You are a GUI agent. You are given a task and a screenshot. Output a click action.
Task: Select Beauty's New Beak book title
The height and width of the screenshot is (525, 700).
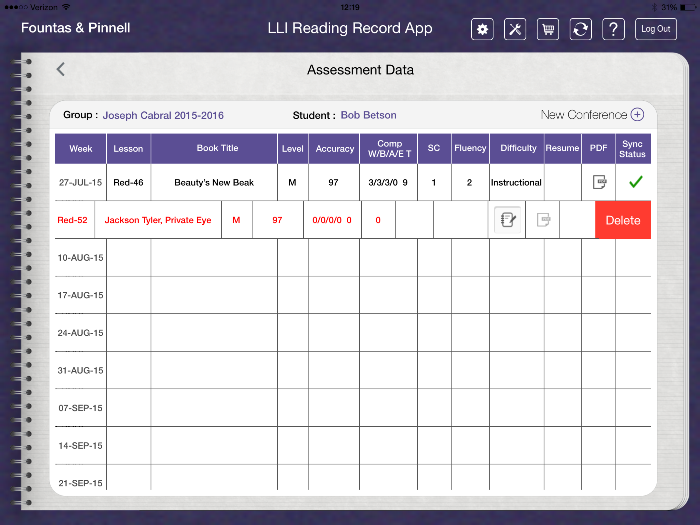213,182
